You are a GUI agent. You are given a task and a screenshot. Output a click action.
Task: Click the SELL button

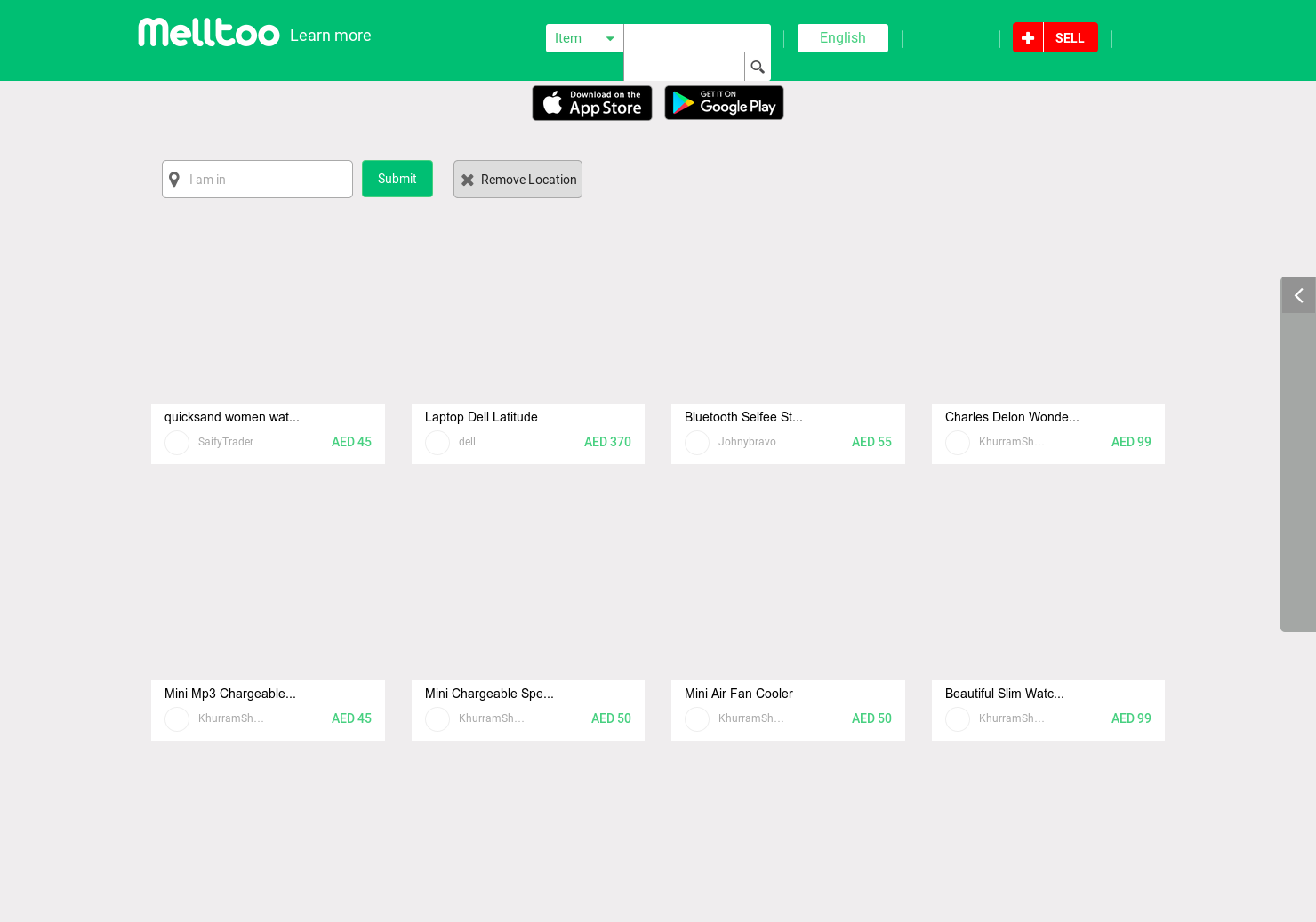1070,37
